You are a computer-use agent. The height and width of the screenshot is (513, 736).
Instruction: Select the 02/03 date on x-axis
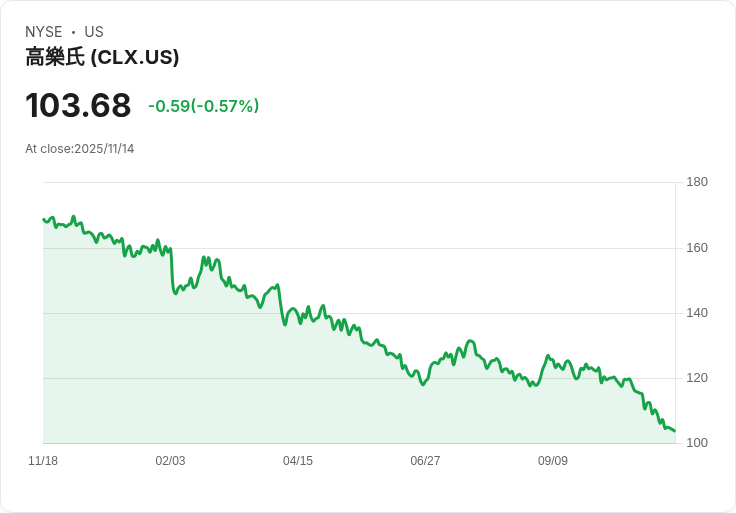(x=170, y=461)
